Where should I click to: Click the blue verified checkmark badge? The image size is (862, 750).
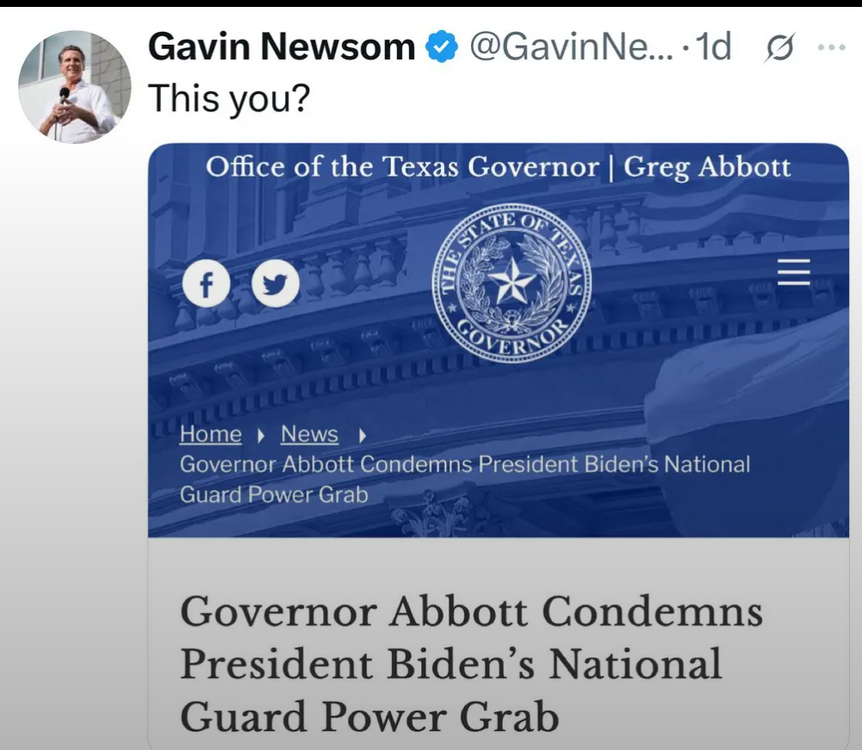(441, 47)
